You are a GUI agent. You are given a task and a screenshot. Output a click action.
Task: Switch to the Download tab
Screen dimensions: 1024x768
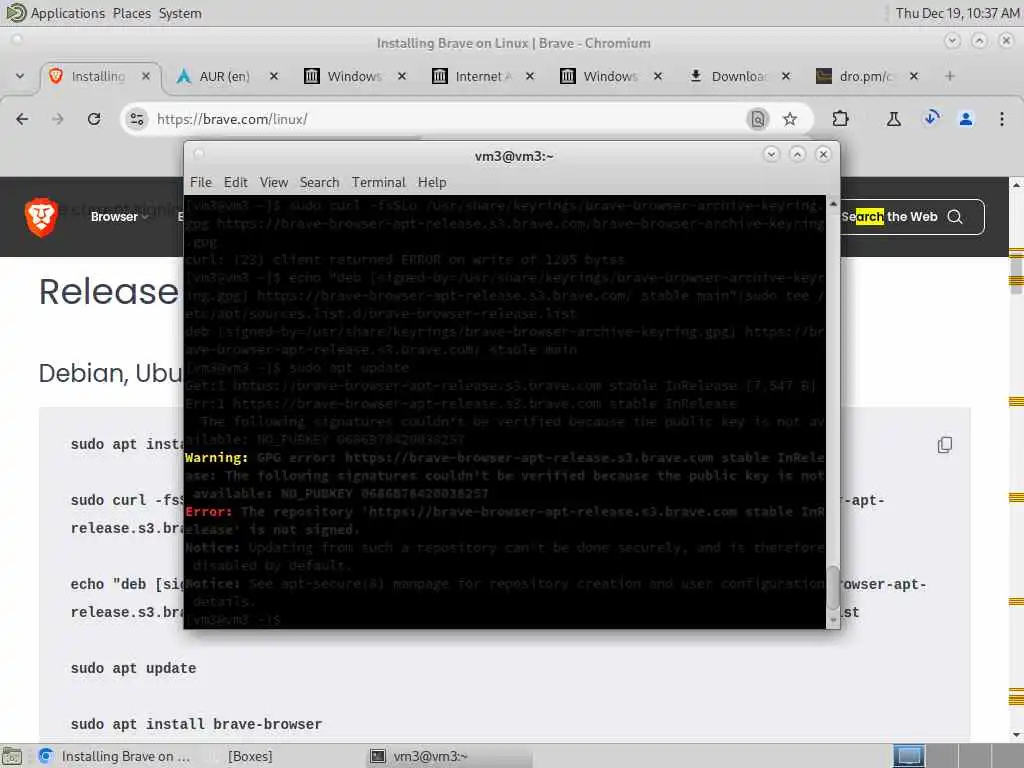point(738,76)
